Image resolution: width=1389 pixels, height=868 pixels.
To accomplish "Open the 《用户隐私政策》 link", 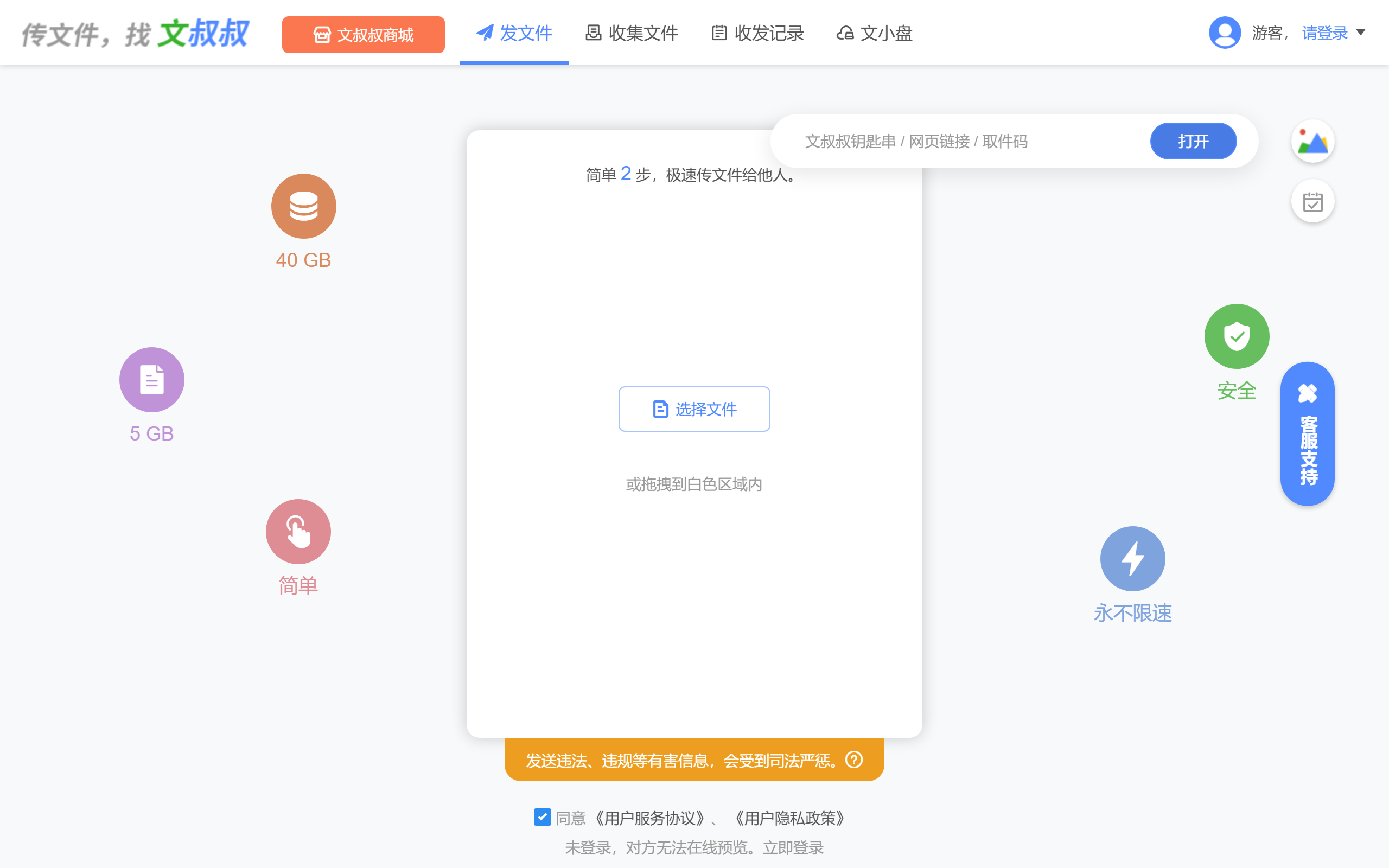I will (790, 818).
